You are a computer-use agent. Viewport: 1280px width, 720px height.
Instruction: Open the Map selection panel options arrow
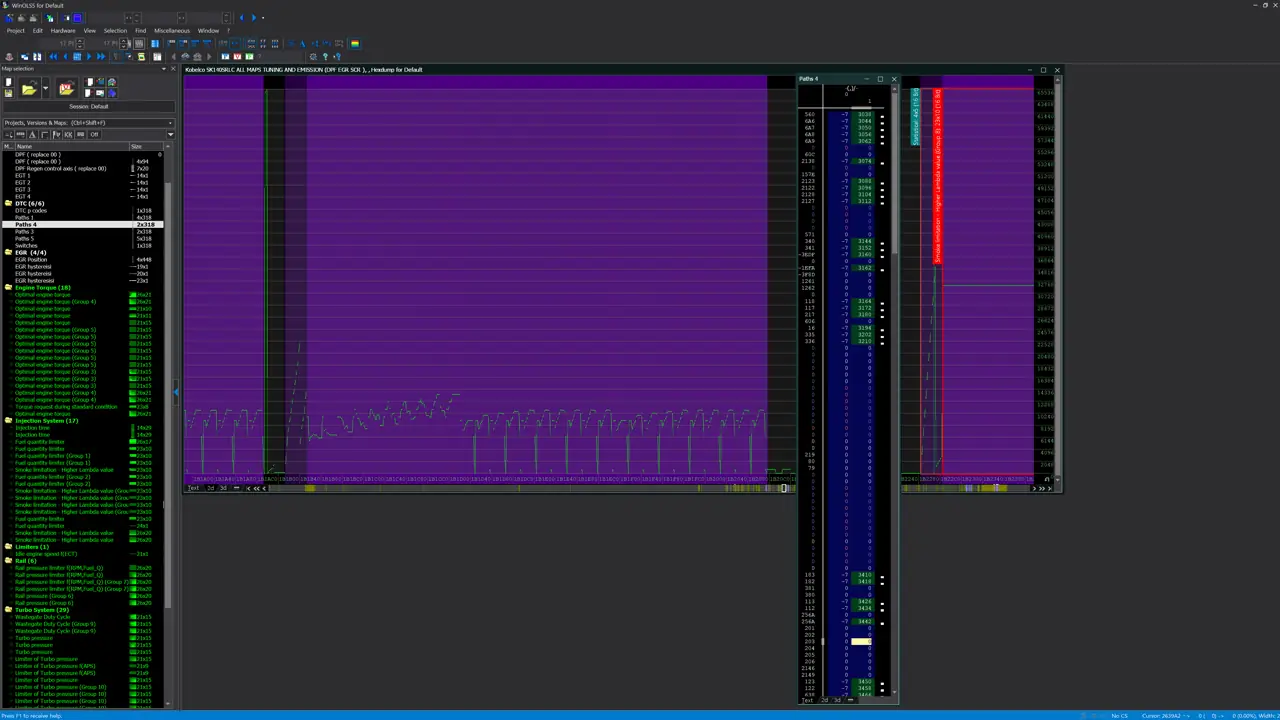[163, 69]
